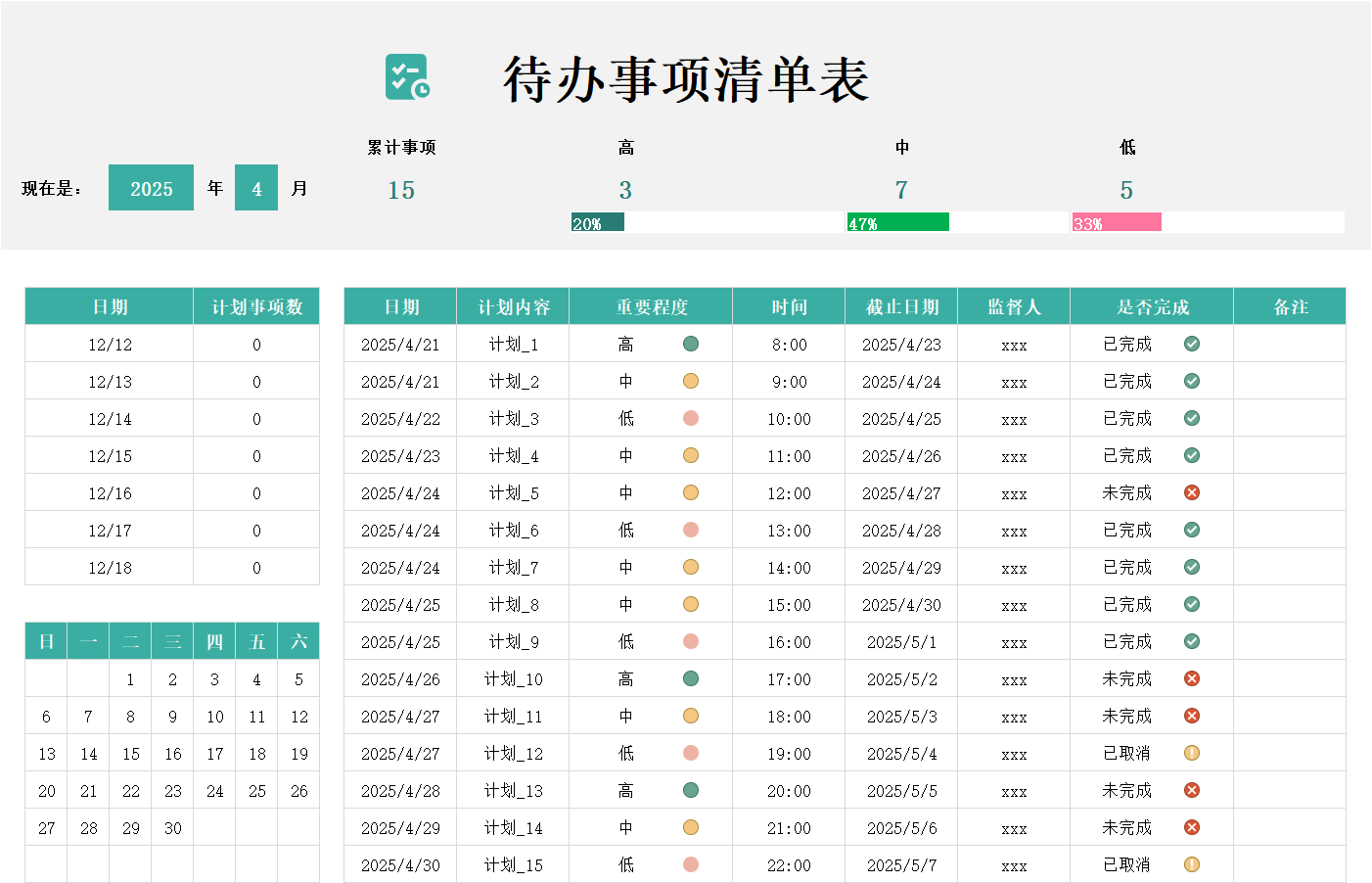Click the 高 category count showing 3
Viewport: 1372px width, 883px height.
click(x=626, y=190)
